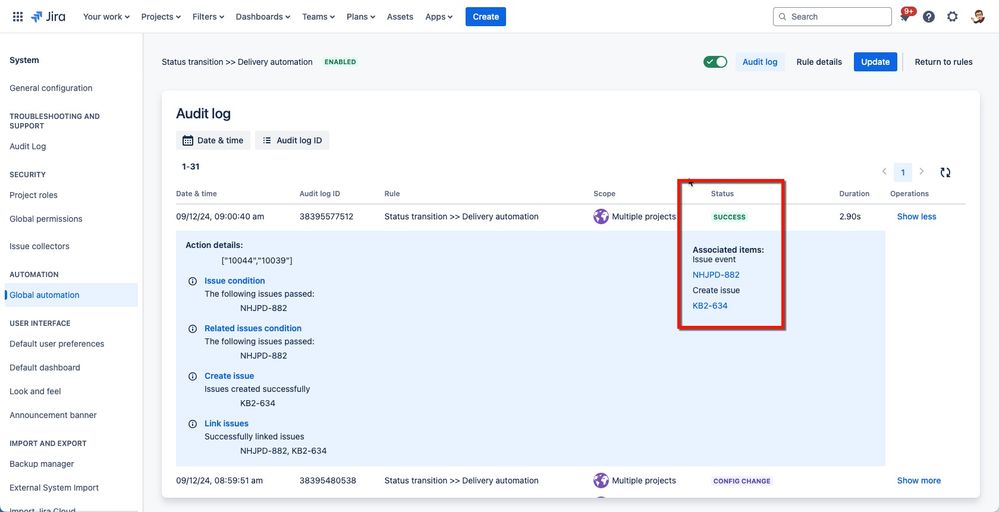
Task: Open Default user preferences in sidebar
Action: coord(57,343)
